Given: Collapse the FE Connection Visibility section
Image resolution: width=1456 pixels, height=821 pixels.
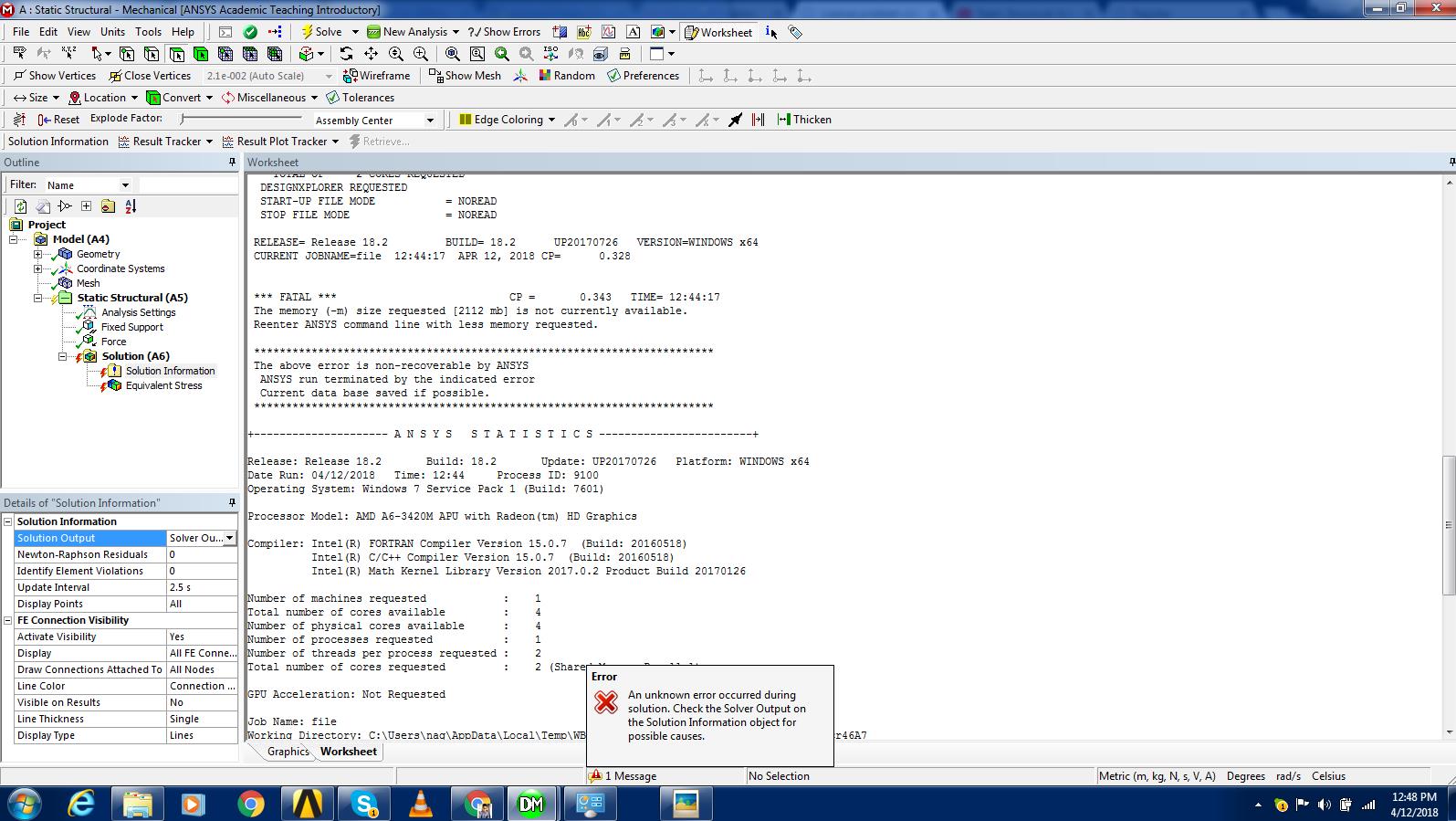Looking at the screenshot, I should pos(7,620).
